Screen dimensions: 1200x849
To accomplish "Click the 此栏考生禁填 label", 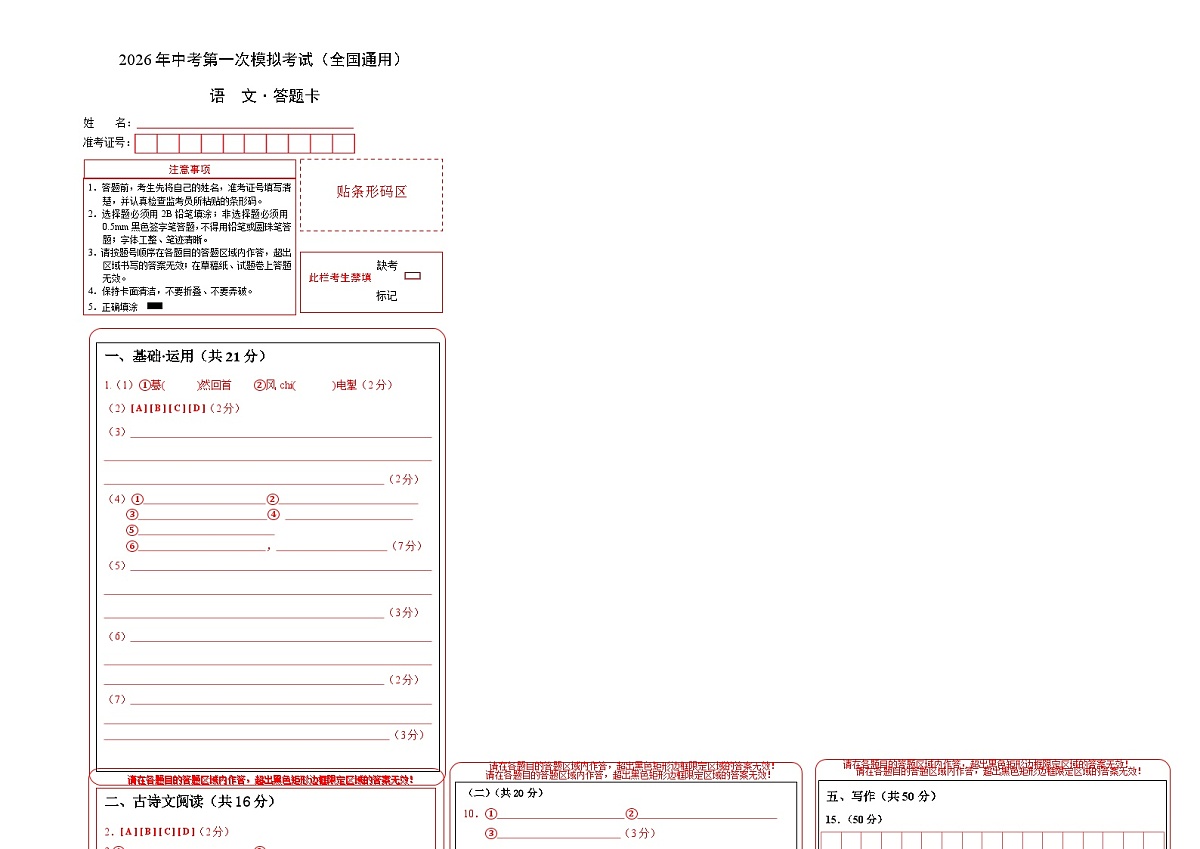I will pyautogui.click(x=340, y=278).
